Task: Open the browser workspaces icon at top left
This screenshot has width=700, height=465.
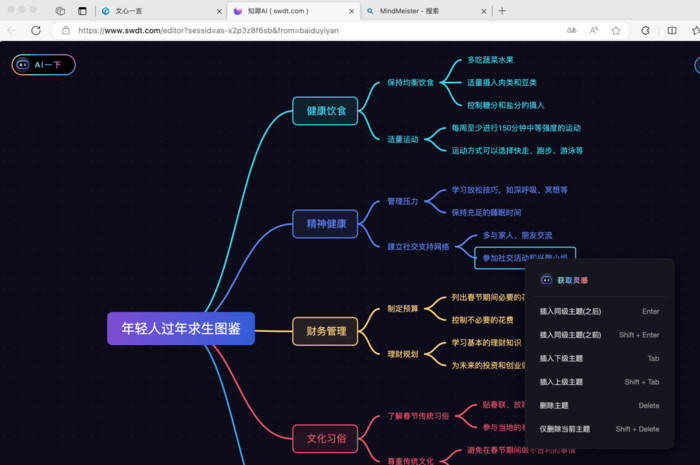Action: pos(60,11)
